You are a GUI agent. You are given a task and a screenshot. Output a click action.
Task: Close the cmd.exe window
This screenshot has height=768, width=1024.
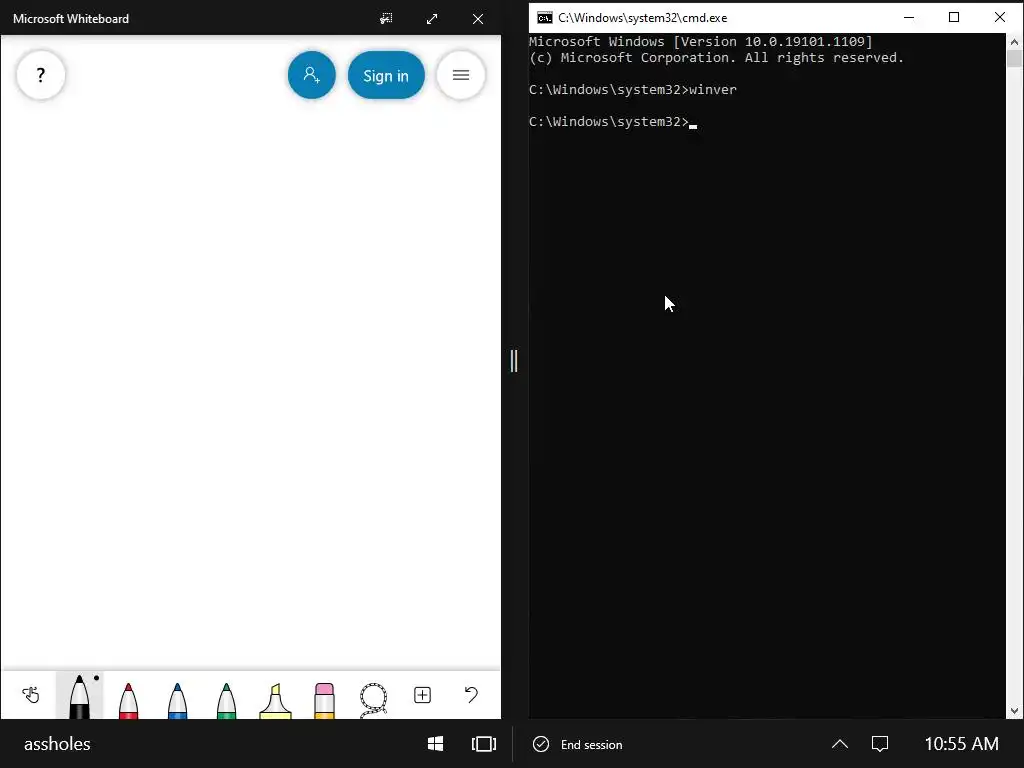[1000, 18]
